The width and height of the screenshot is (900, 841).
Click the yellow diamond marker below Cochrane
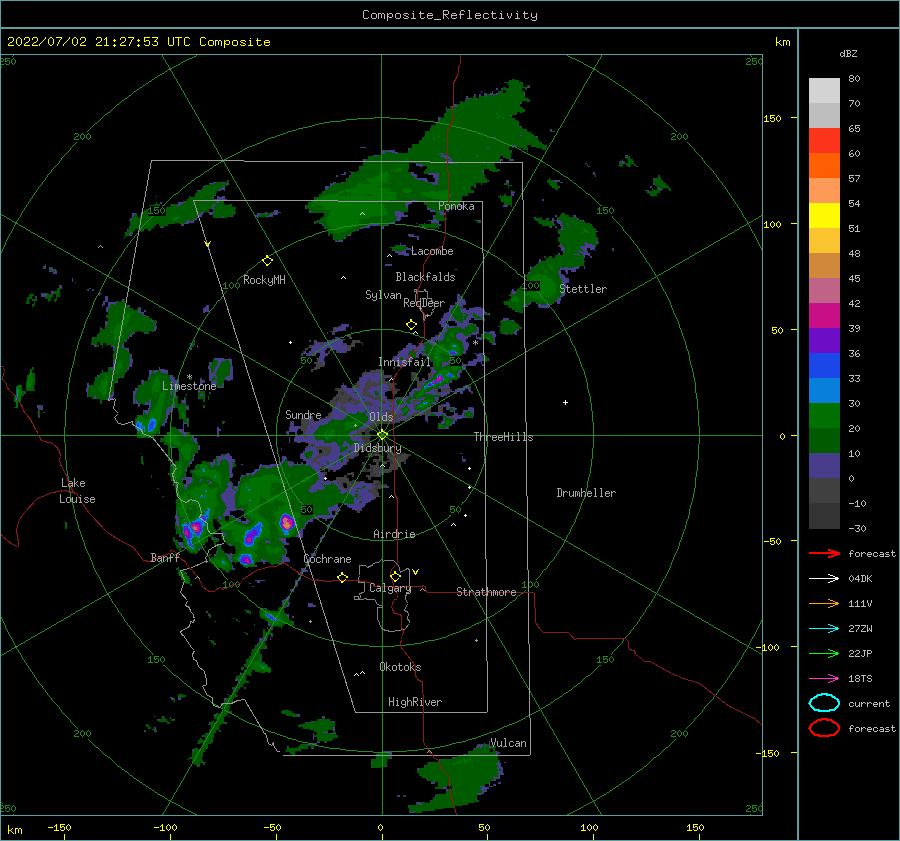342,577
